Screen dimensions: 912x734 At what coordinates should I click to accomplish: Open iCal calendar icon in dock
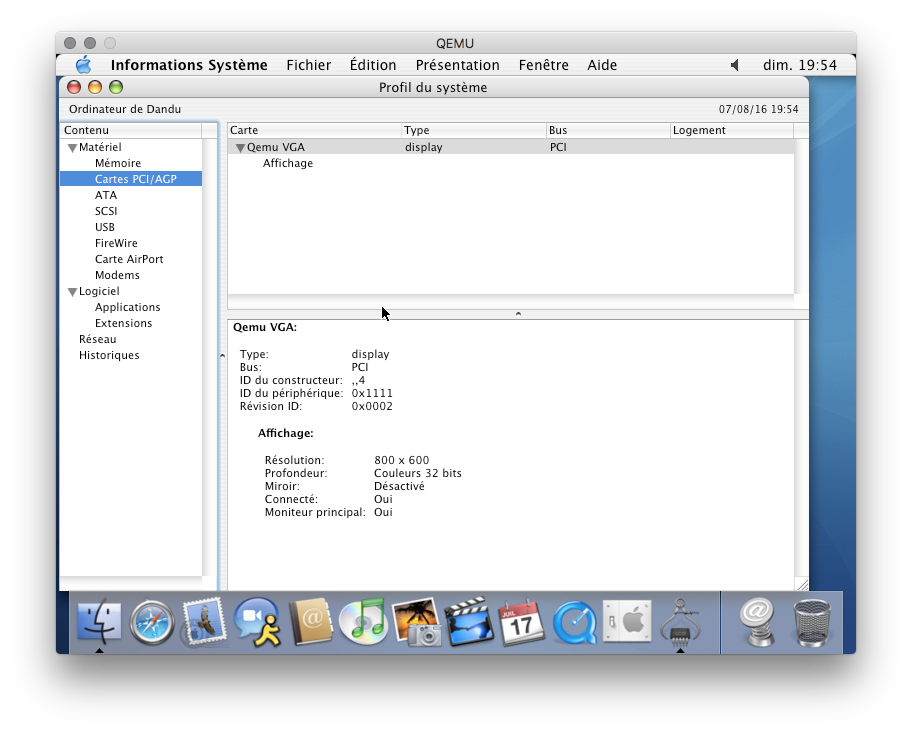[x=521, y=622]
